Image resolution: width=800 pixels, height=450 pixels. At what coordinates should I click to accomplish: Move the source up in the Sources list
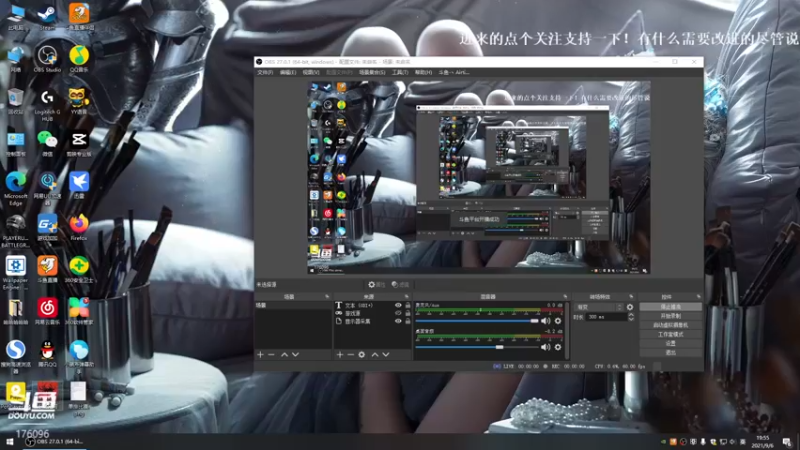[x=375, y=355]
